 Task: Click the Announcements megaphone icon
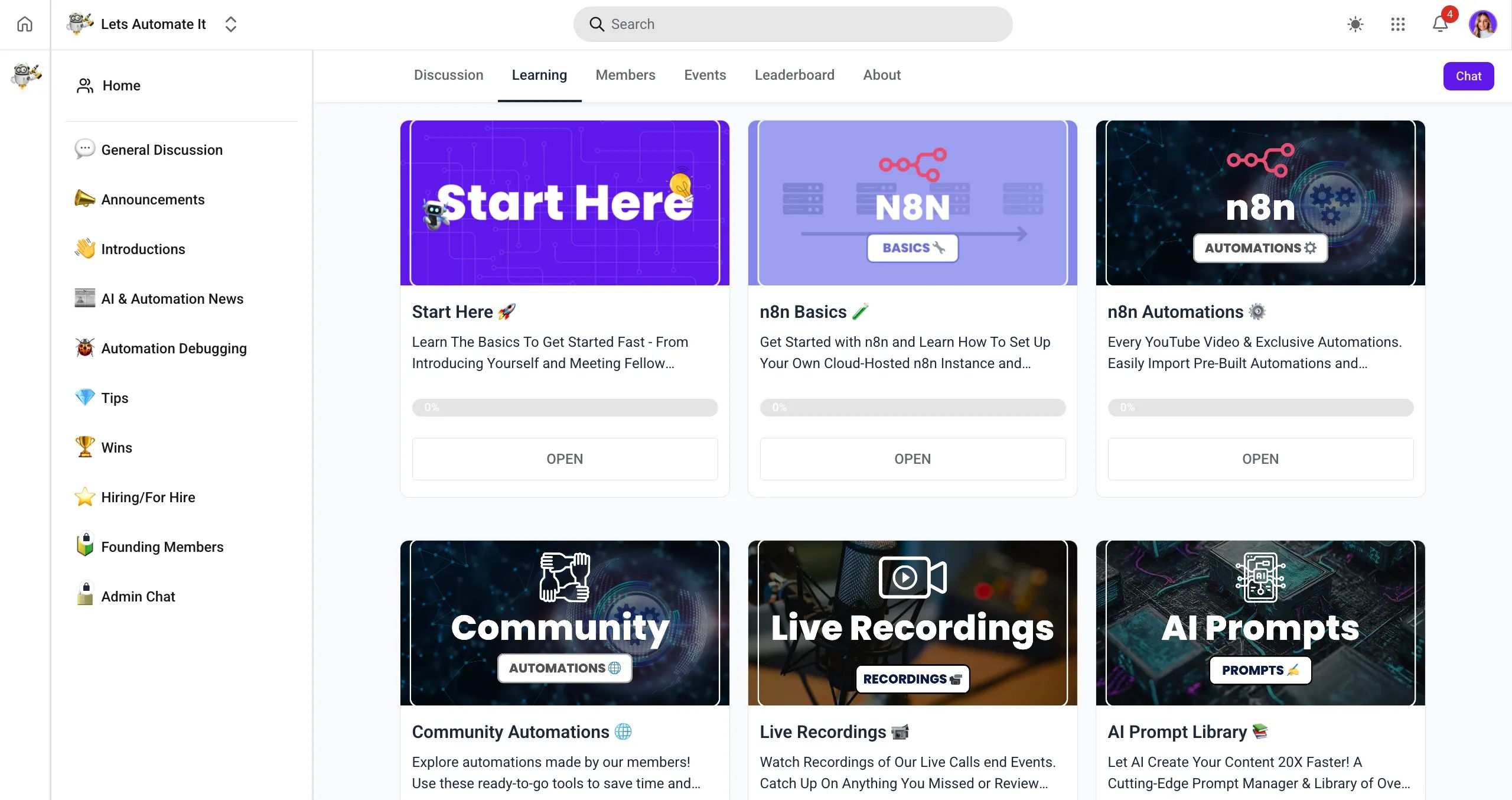(x=84, y=199)
